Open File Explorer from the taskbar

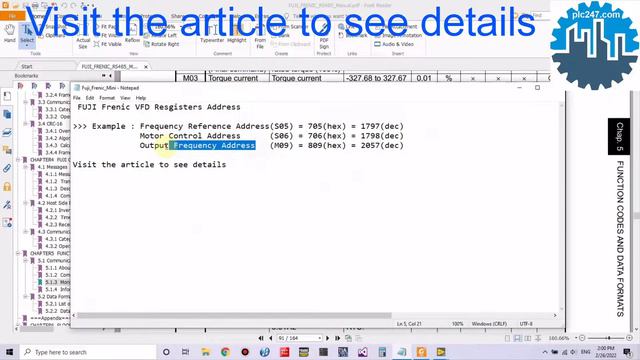[x=206, y=352]
